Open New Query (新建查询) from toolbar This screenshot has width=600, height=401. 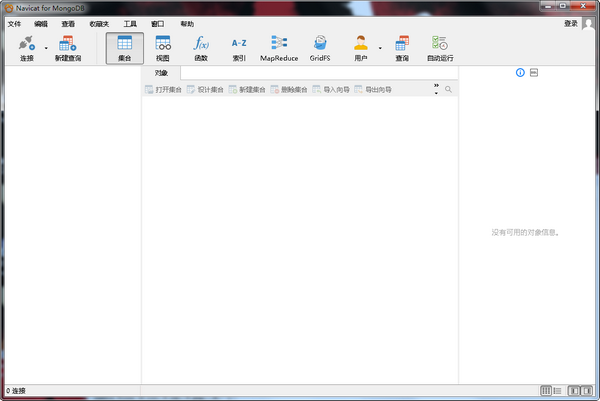[x=68, y=47]
